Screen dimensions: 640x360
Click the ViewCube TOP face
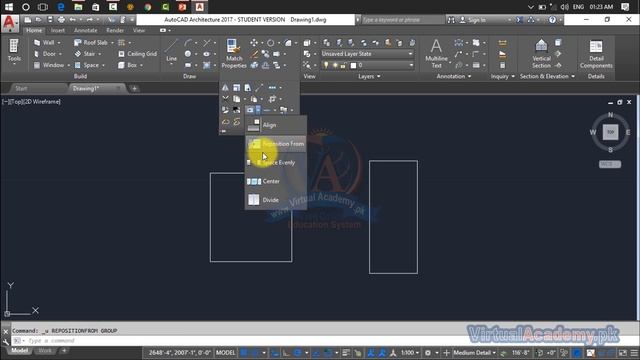coord(611,132)
